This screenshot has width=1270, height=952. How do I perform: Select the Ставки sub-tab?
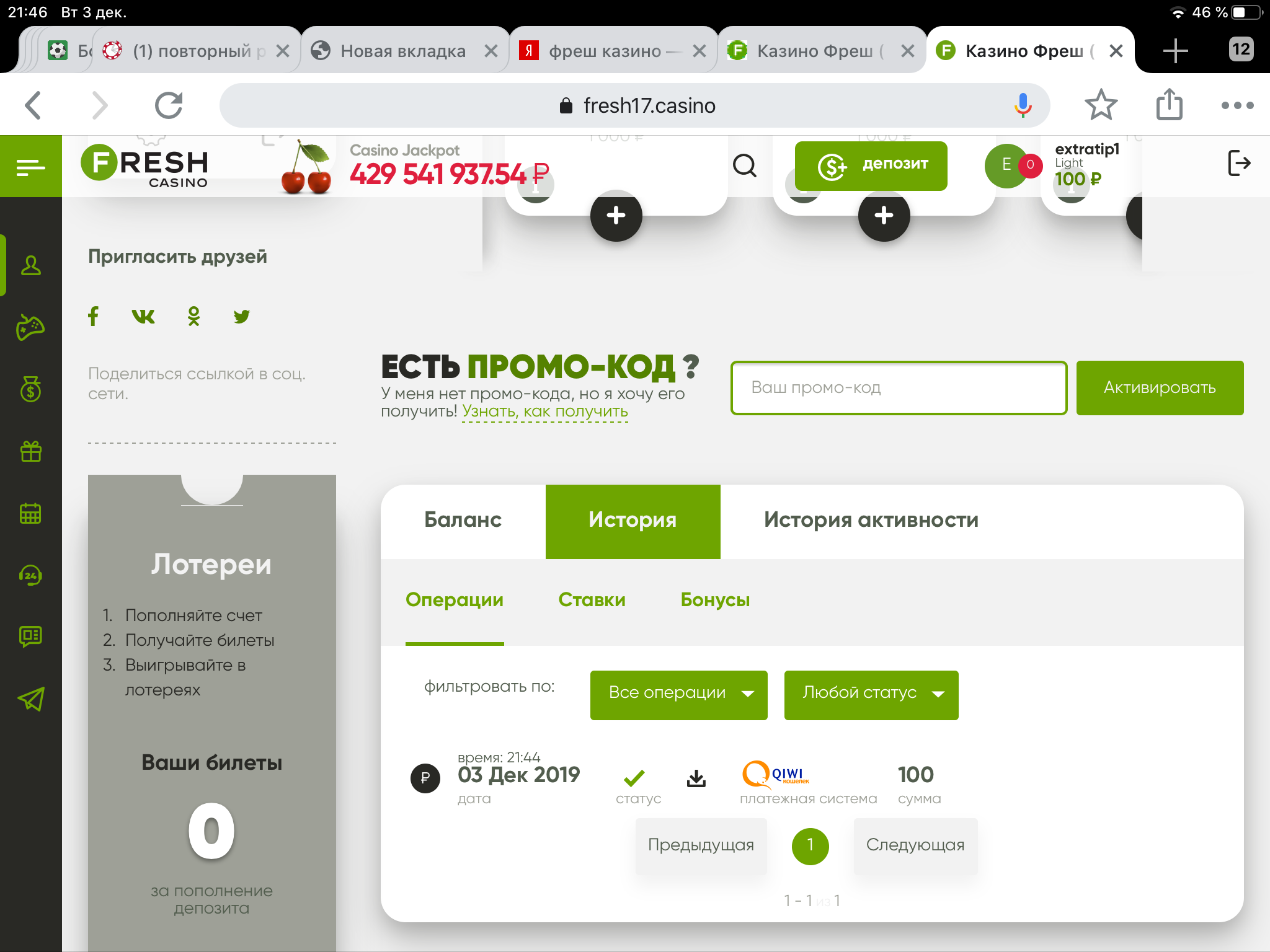pyautogui.click(x=592, y=600)
